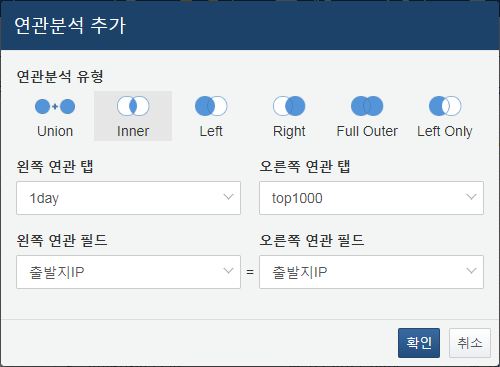Choose the Full Outer join icon

coord(367,106)
